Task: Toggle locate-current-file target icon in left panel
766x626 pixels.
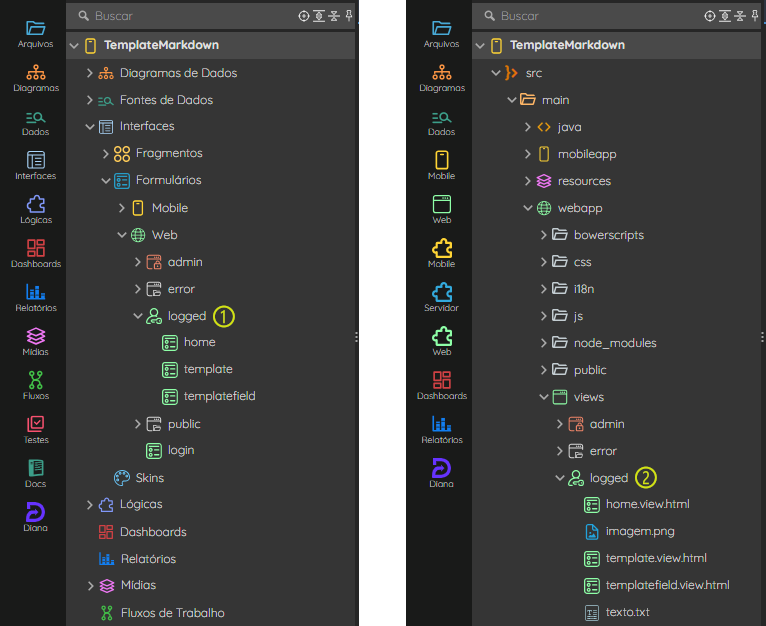Action: [x=304, y=16]
